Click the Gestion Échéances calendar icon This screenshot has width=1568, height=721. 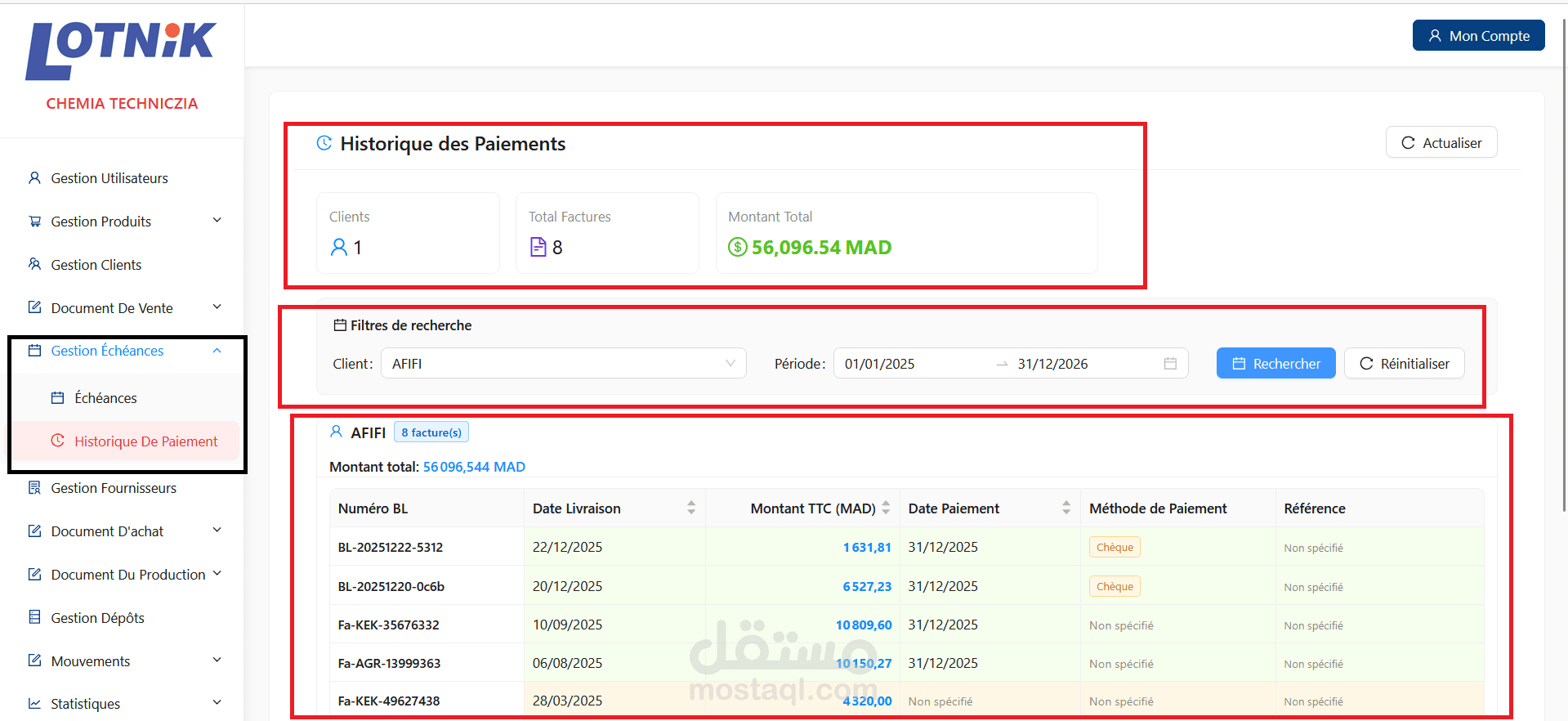[34, 350]
